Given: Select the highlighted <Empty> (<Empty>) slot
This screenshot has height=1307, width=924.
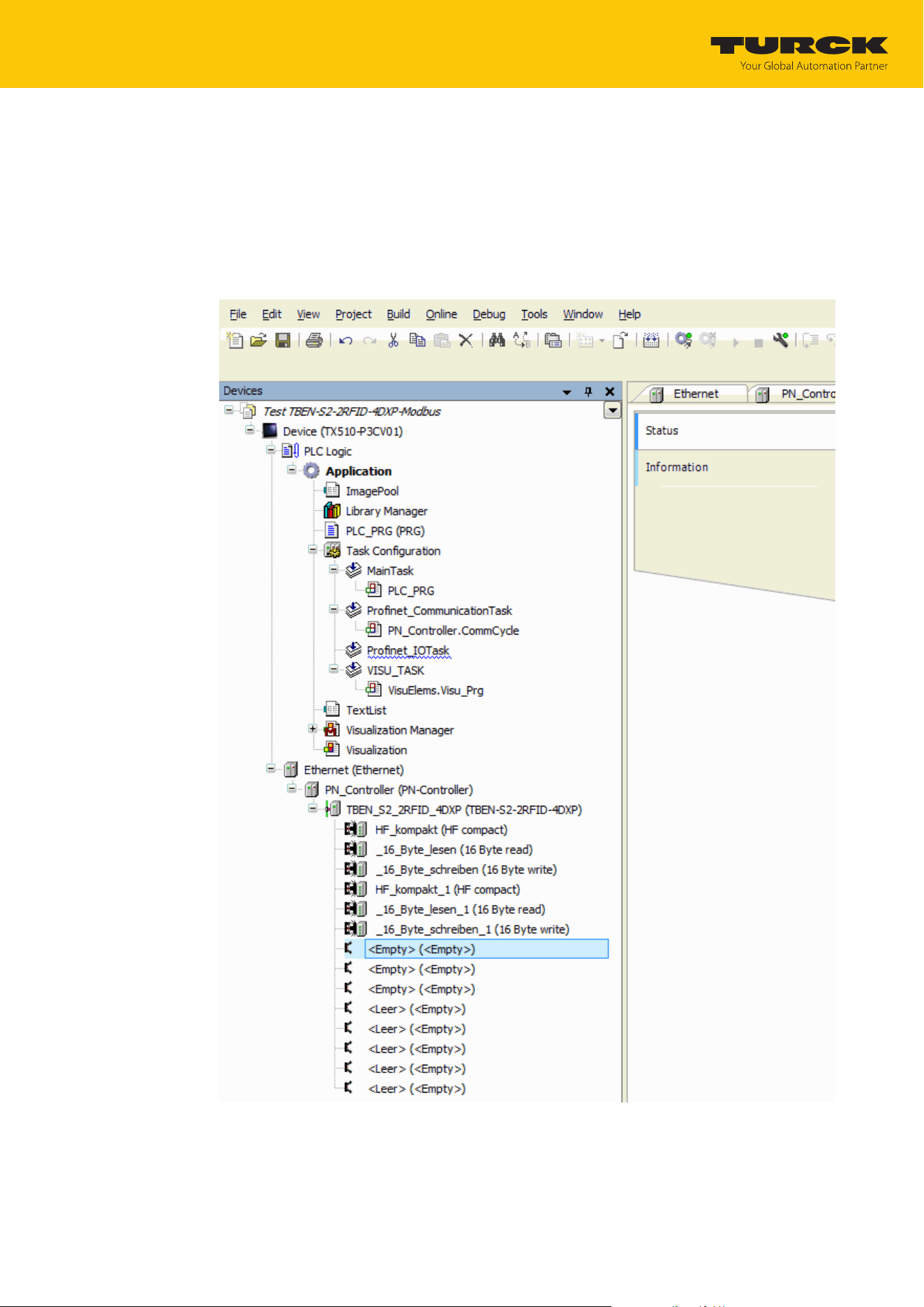Looking at the screenshot, I should click(x=486, y=949).
